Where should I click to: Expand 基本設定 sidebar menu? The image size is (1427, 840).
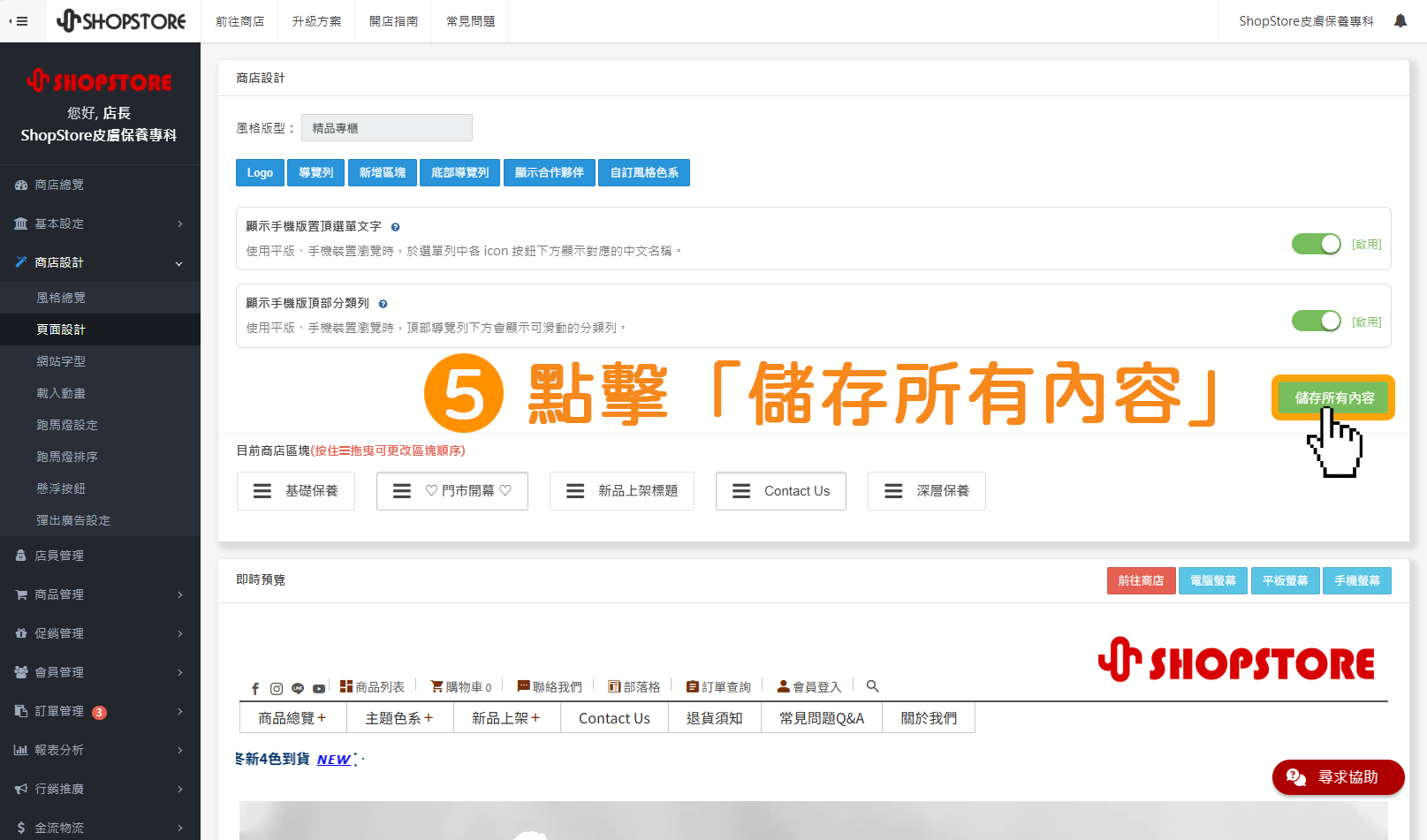click(100, 223)
